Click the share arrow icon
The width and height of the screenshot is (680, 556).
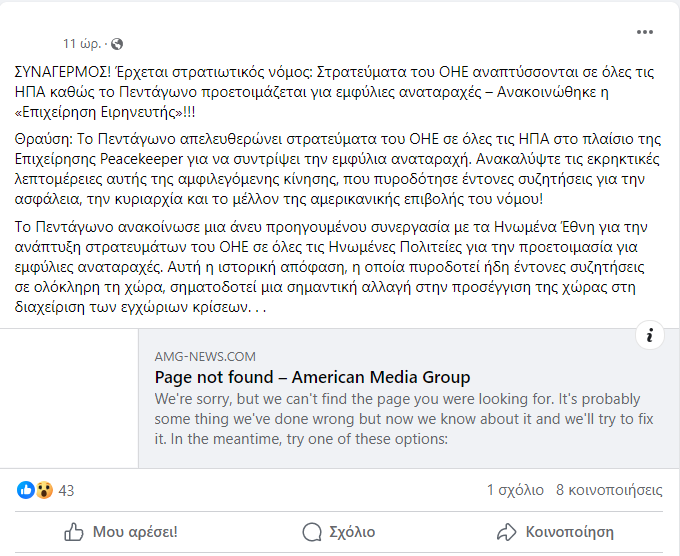pyautogui.click(x=507, y=532)
